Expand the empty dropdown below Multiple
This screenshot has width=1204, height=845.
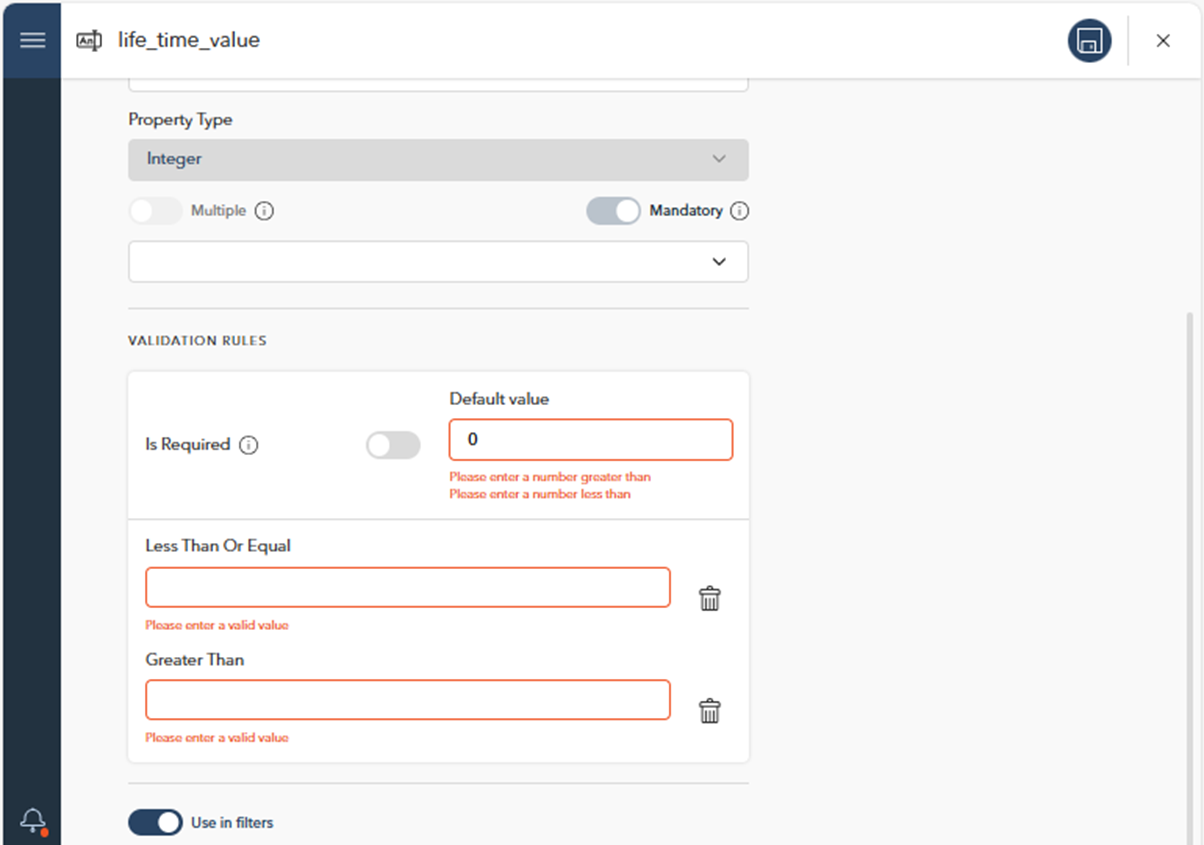pos(438,261)
